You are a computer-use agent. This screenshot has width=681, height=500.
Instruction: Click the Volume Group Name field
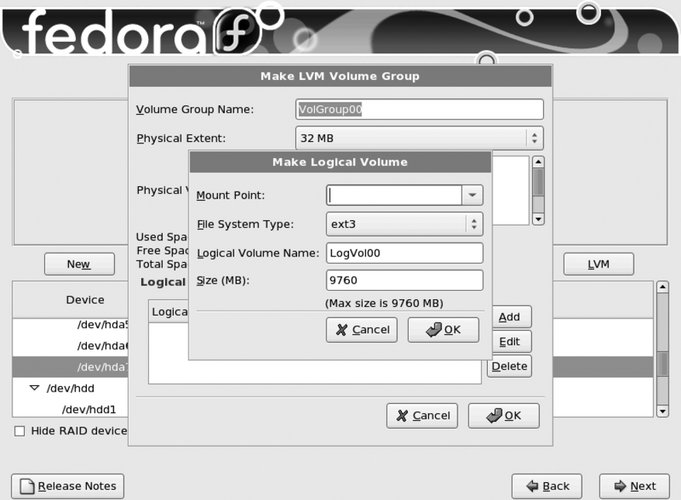coord(419,109)
